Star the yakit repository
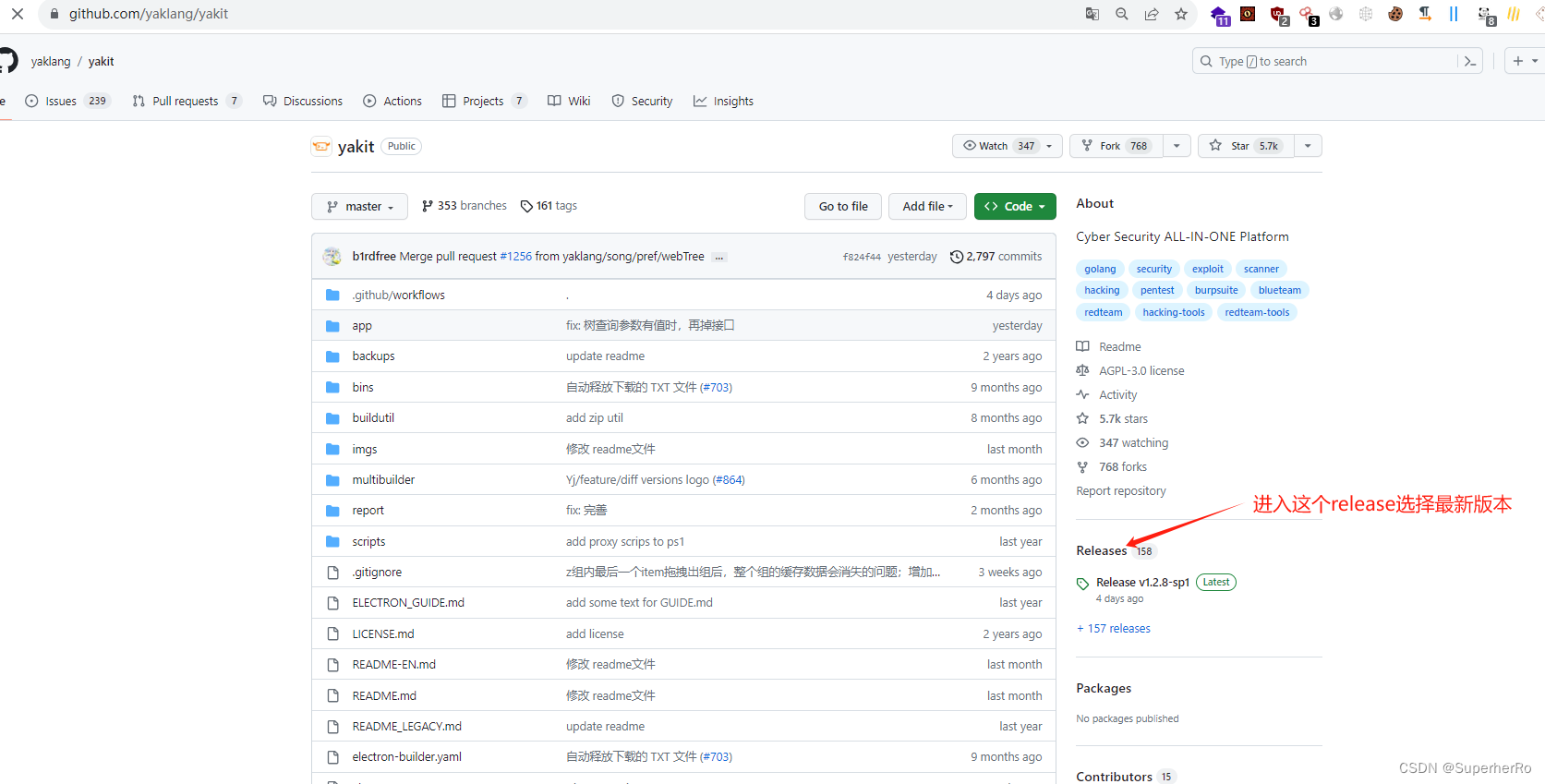Image resolution: width=1545 pixels, height=784 pixels. coord(1246,146)
